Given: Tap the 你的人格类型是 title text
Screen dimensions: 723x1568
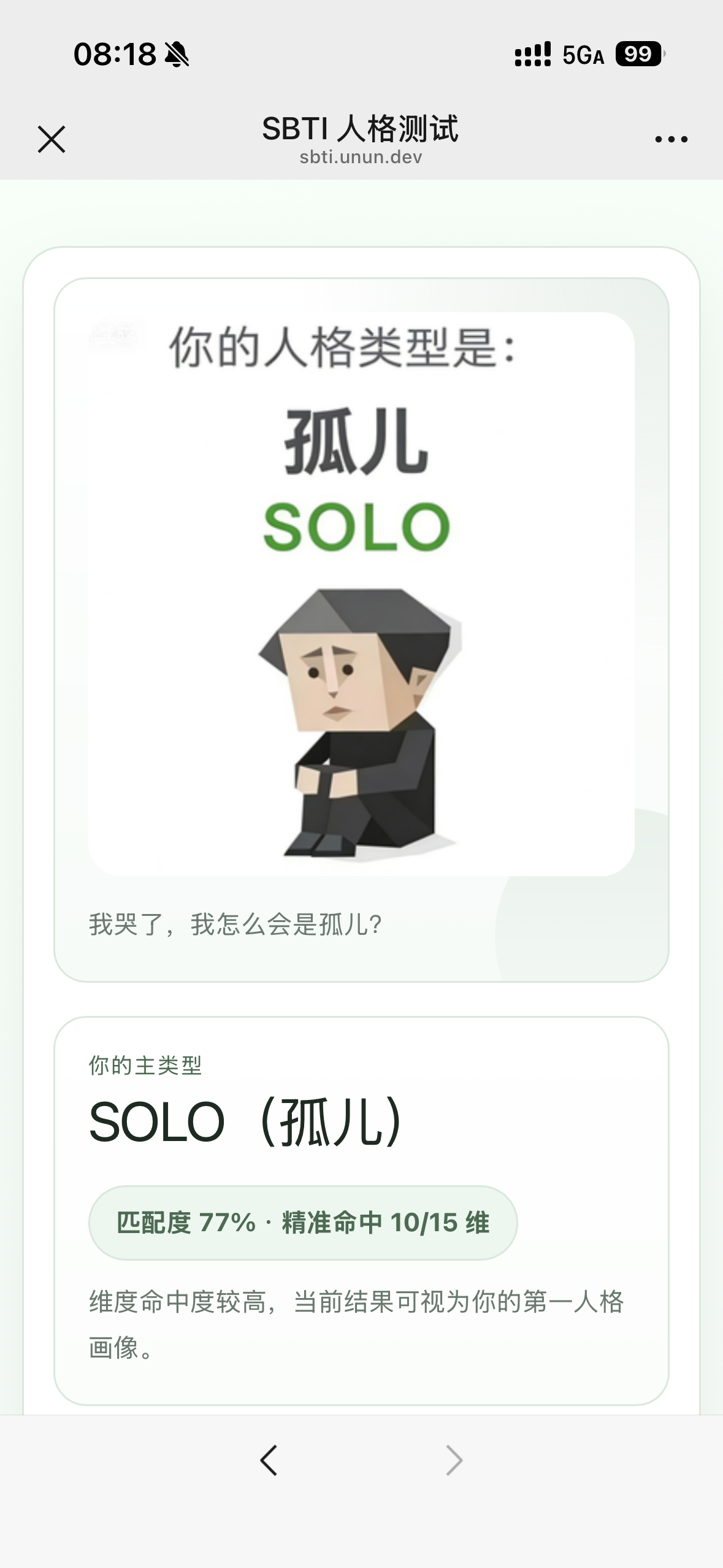Looking at the screenshot, I should pyautogui.click(x=343, y=348).
